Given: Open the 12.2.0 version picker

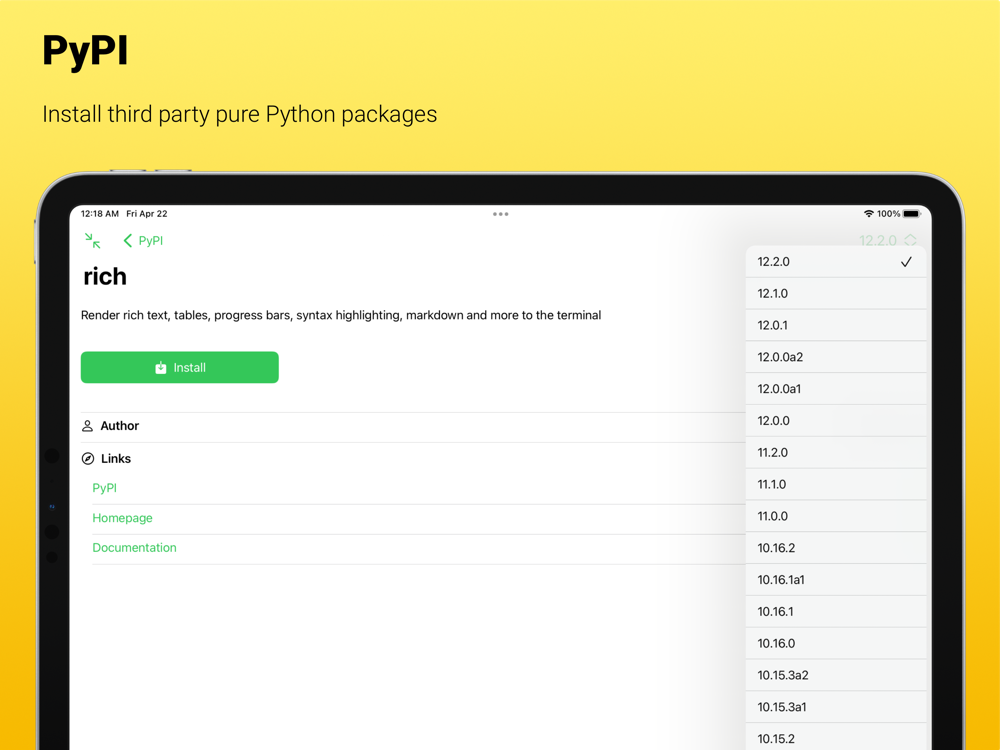Looking at the screenshot, I should [x=888, y=240].
